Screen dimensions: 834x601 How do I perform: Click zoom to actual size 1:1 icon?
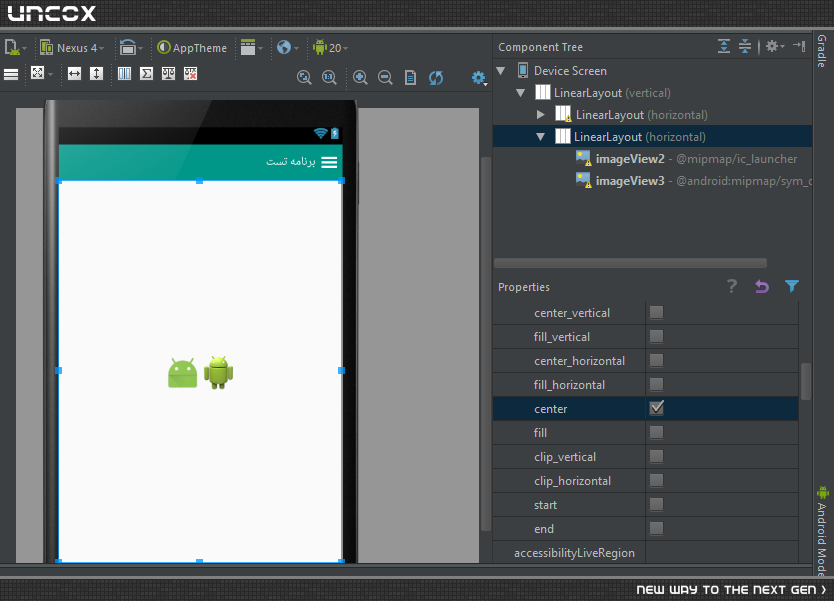point(329,78)
